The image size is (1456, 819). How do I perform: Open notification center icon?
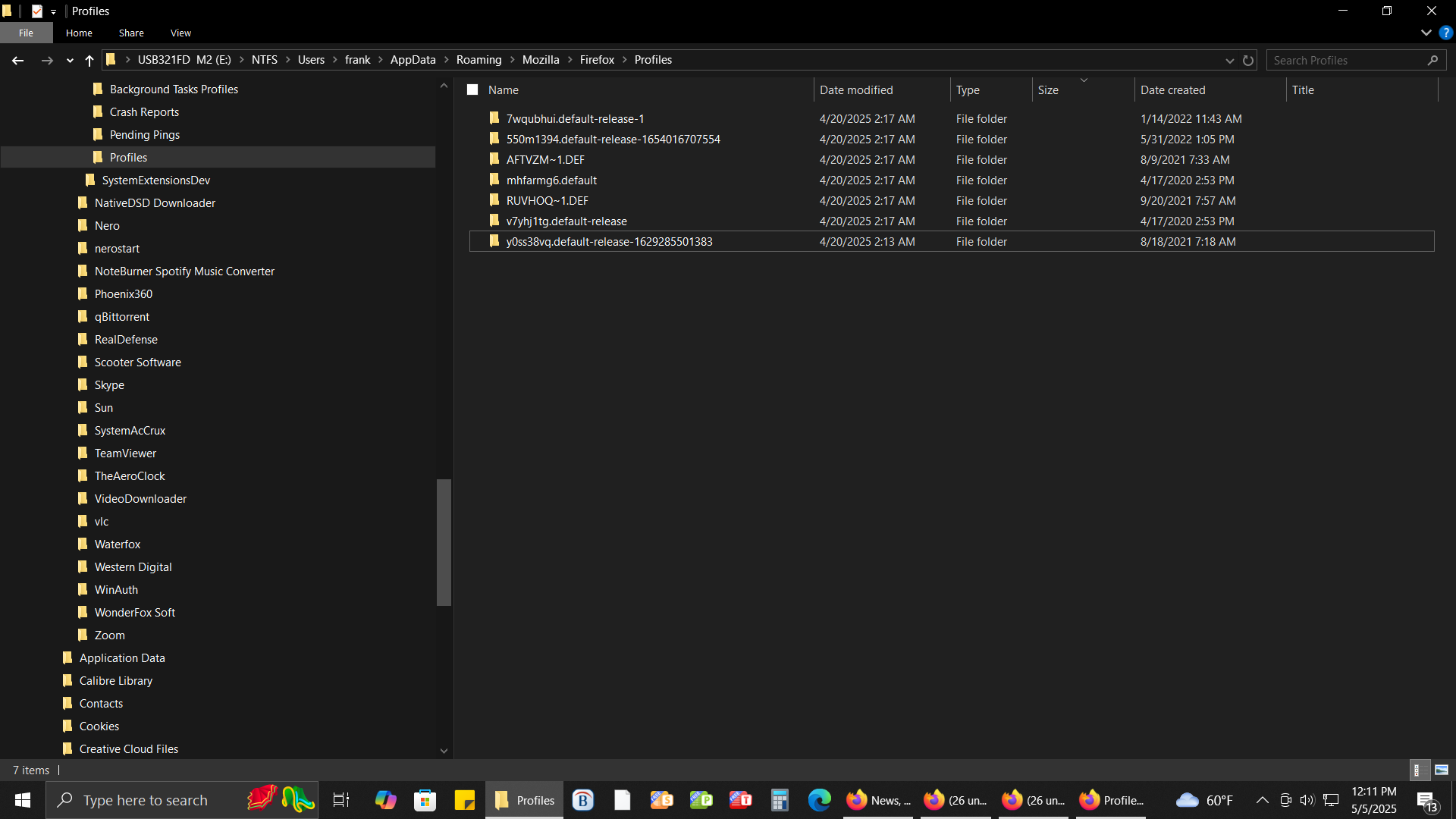point(1427,801)
